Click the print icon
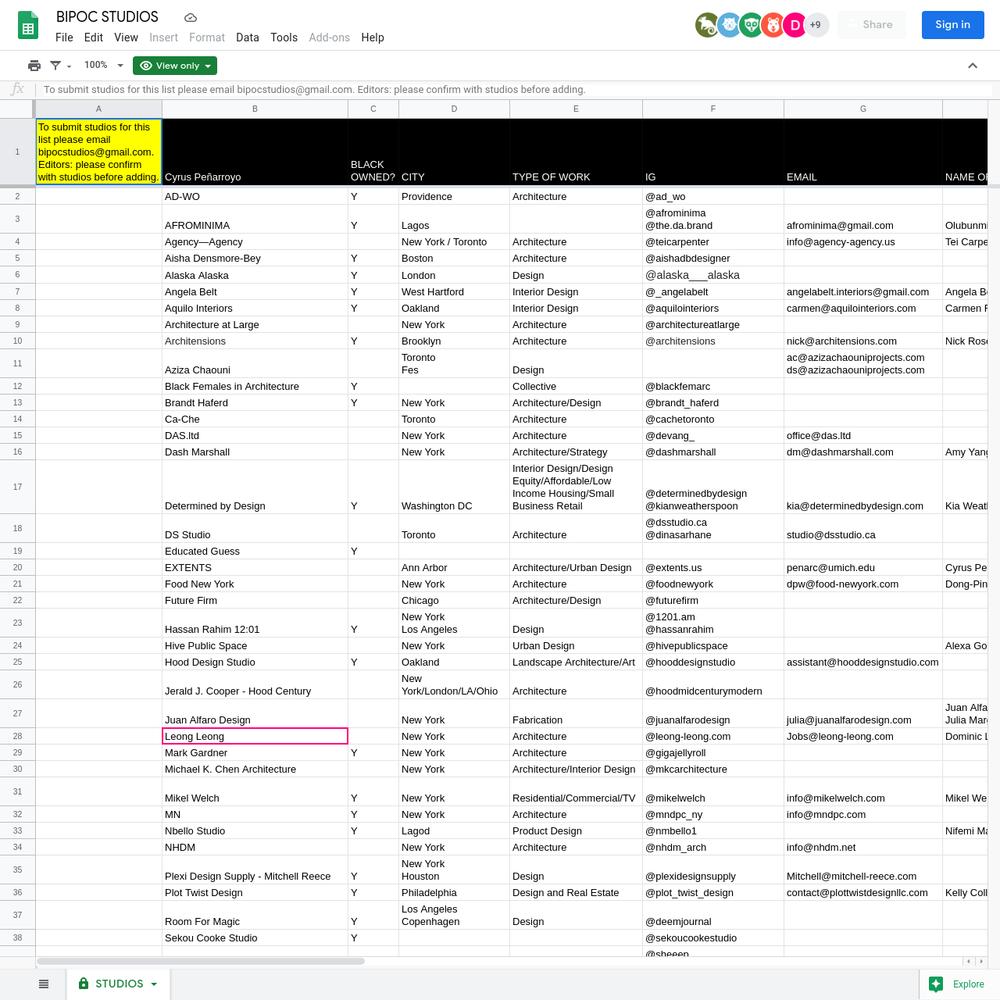The height and width of the screenshot is (1000, 1000). coord(34,66)
